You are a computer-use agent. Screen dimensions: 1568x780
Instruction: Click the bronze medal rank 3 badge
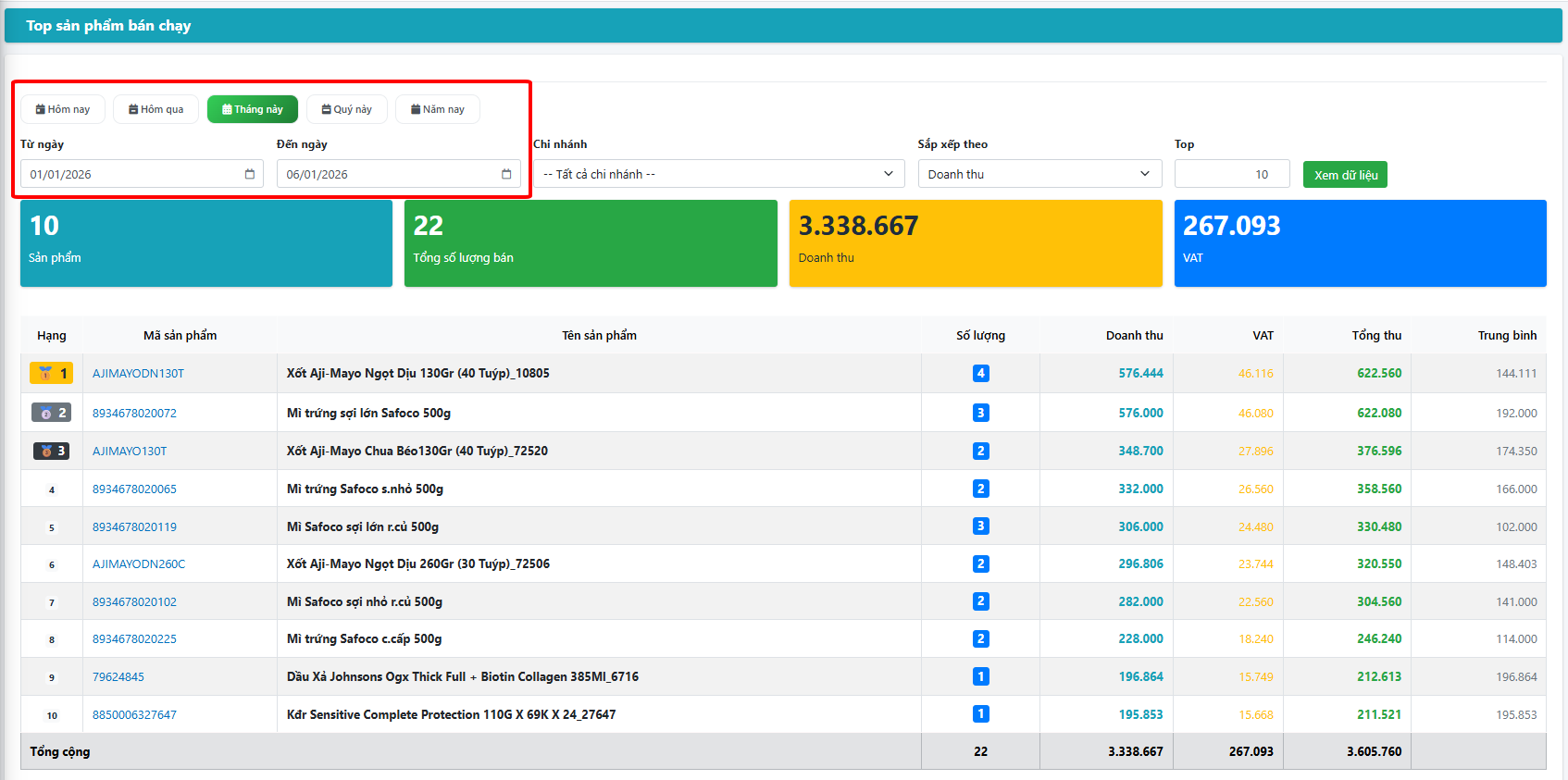coord(52,451)
